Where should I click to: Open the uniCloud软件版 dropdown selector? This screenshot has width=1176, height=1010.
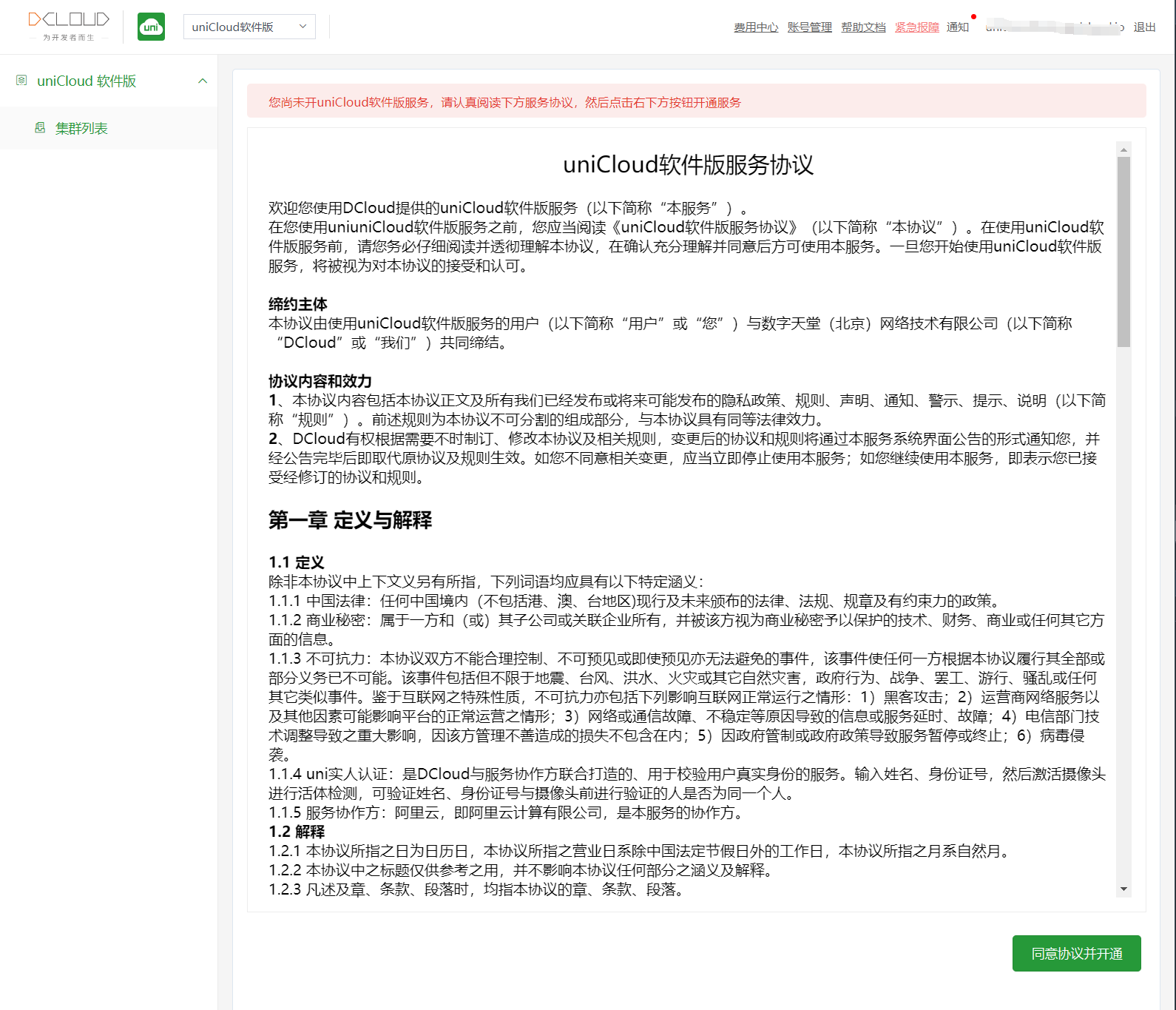(x=249, y=27)
